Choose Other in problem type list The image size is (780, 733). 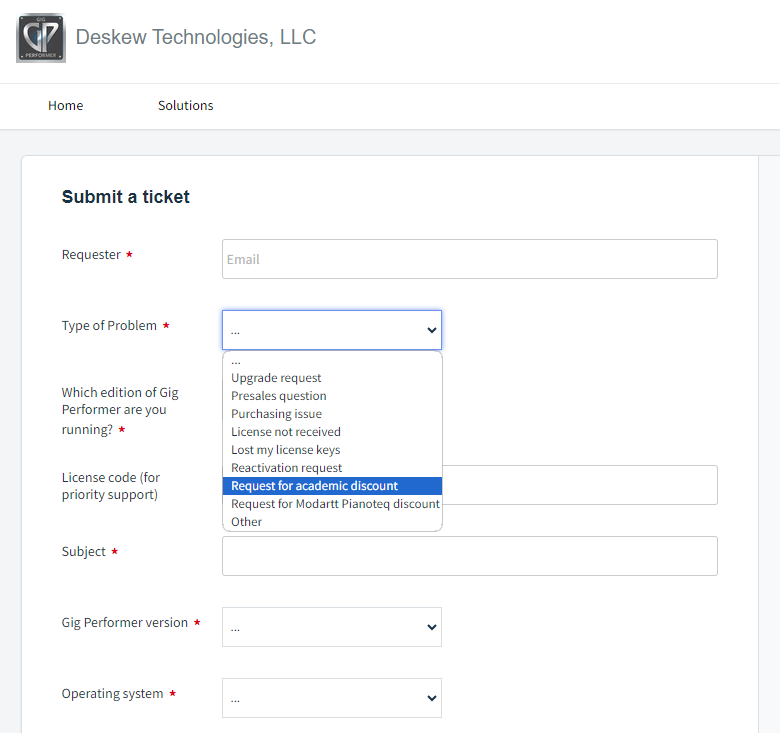(332, 522)
